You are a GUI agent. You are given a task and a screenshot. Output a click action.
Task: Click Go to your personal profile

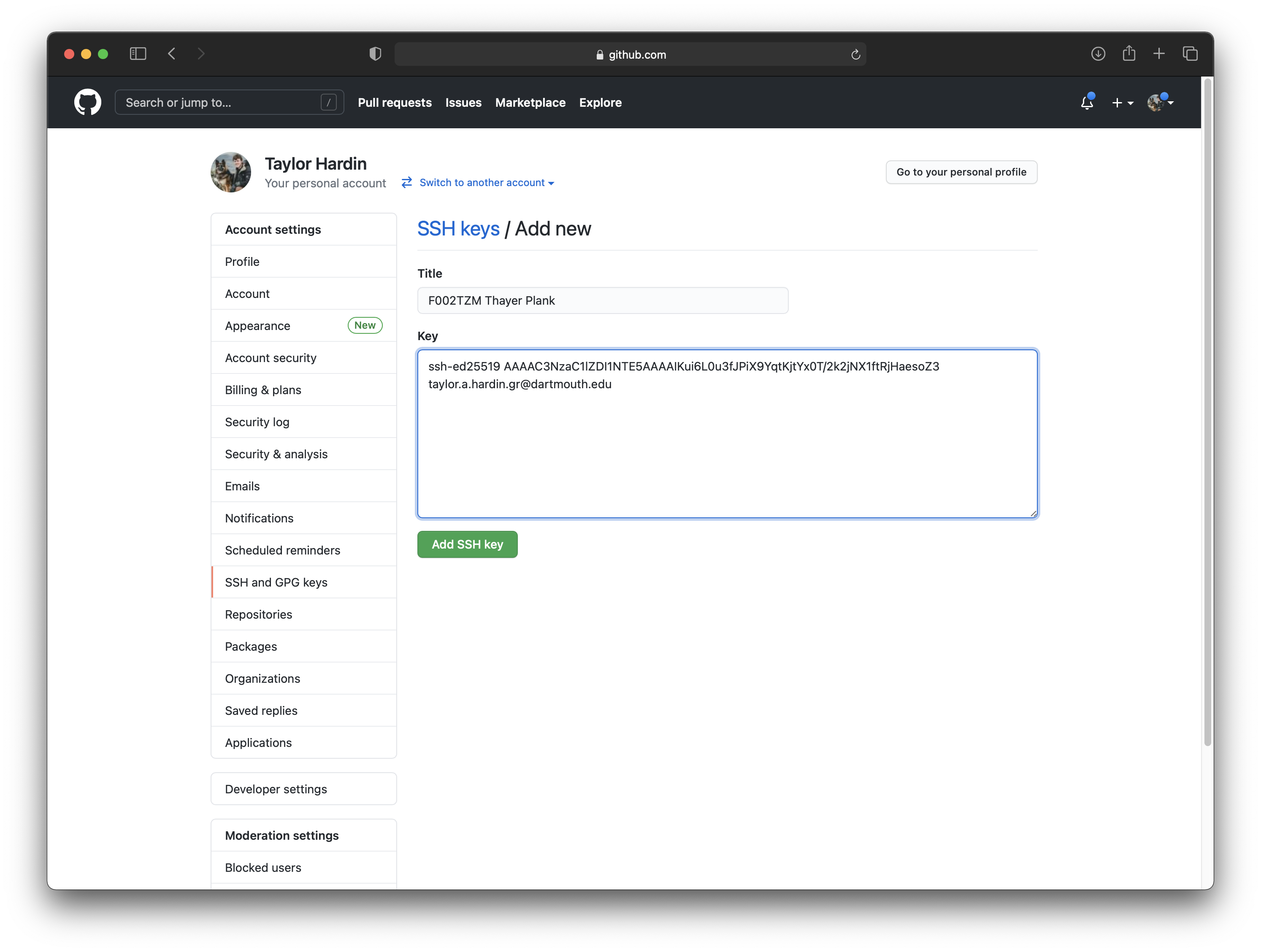(x=961, y=172)
